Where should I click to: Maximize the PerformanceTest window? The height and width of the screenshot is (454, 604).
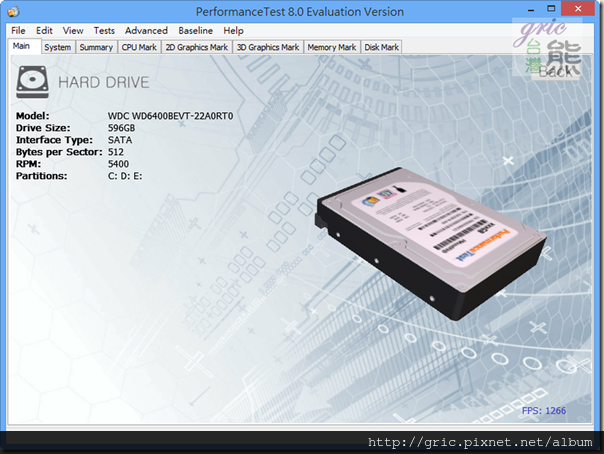point(551,9)
